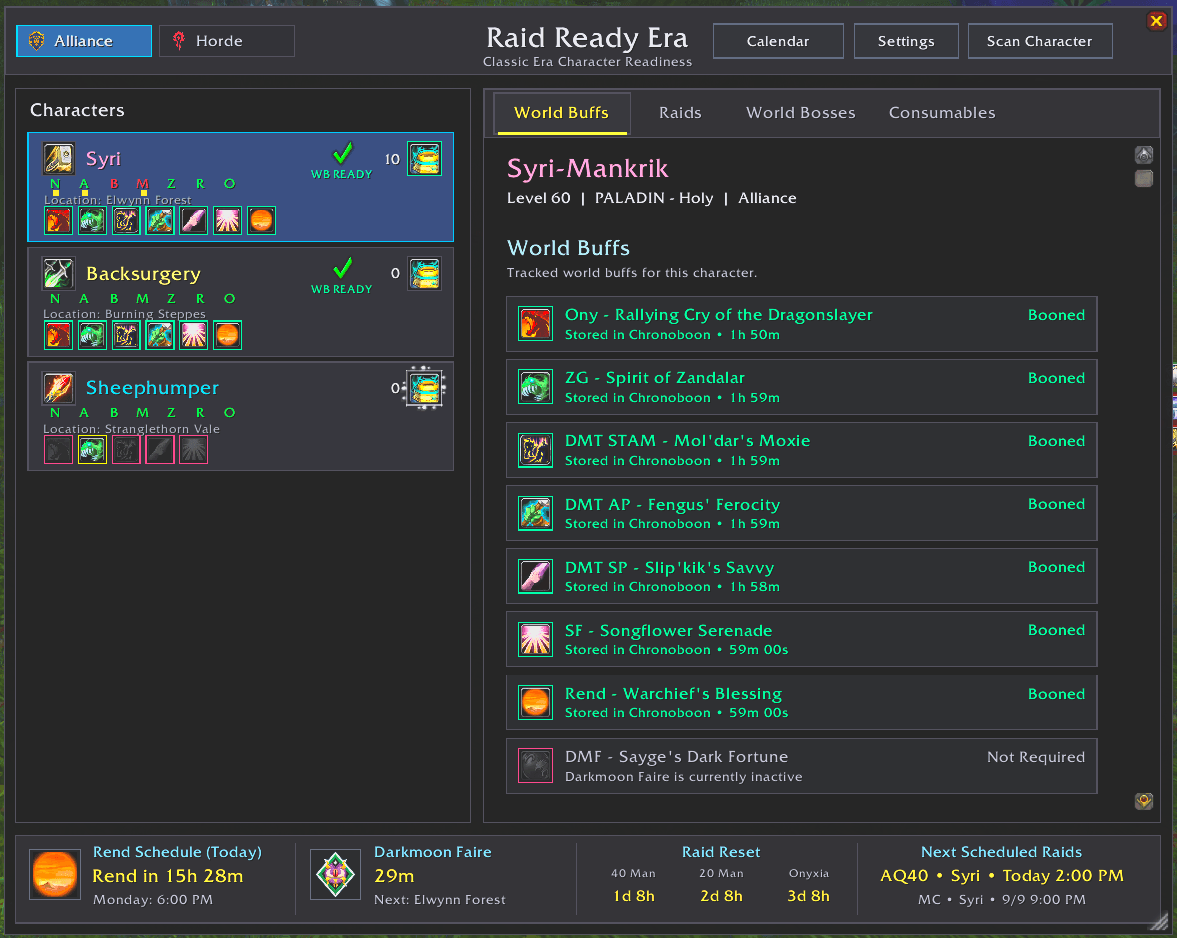Click Backsurgery's Warchief's Blessing buff icon
Viewport: 1177px width, 938px height.
coord(227,335)
